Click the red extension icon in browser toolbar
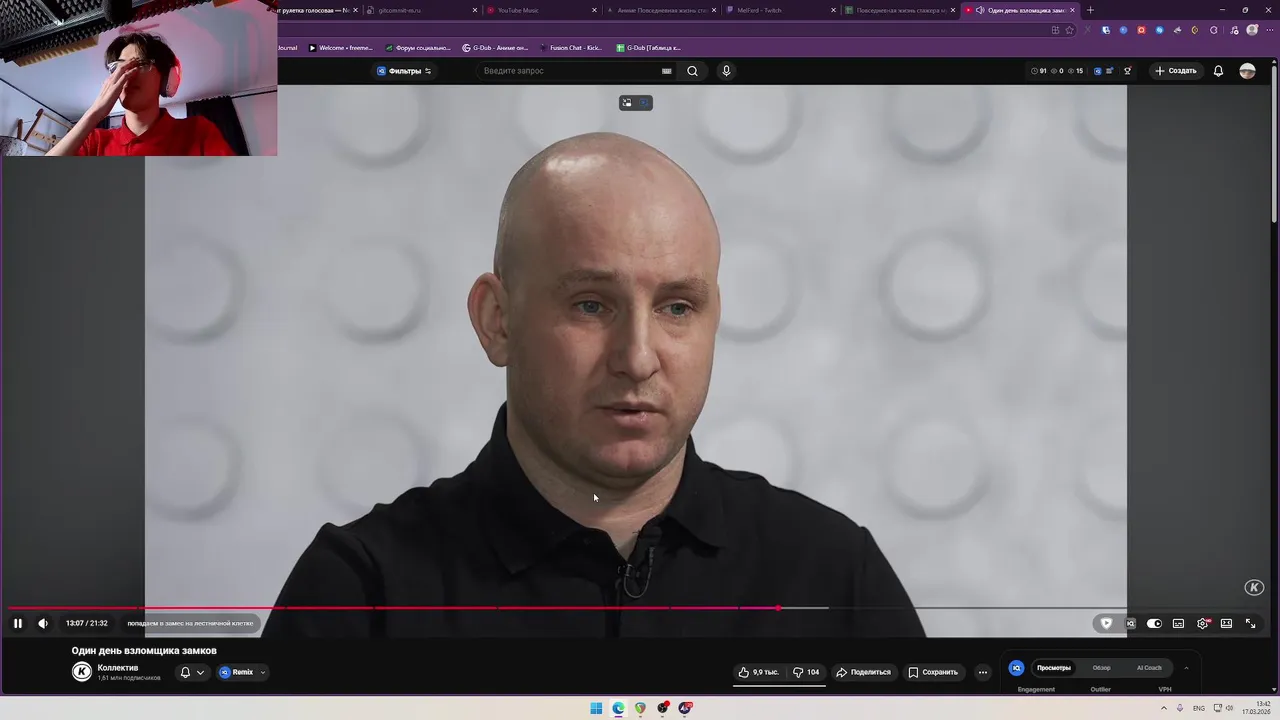 pyautogui.click(x=1141, y=30)
